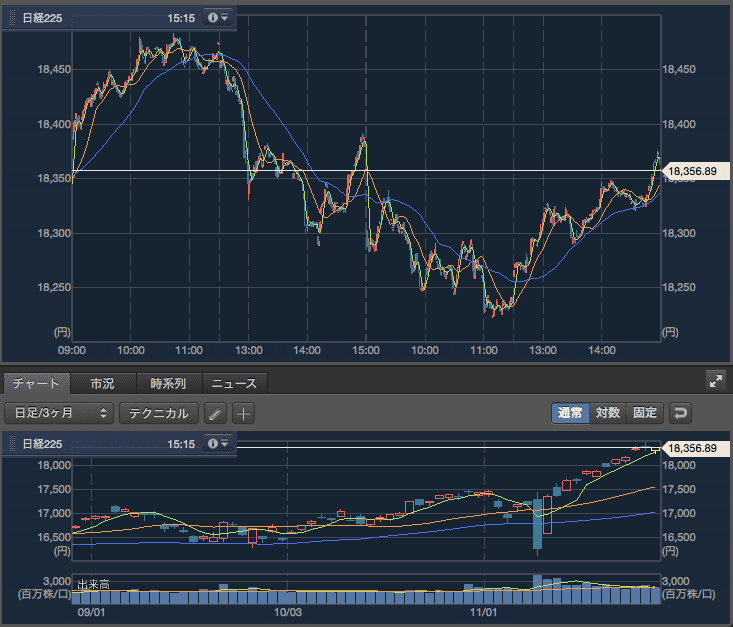
Task: Select the pencil drawing tool
Action: pyautogui.click(x=216, y=413)
